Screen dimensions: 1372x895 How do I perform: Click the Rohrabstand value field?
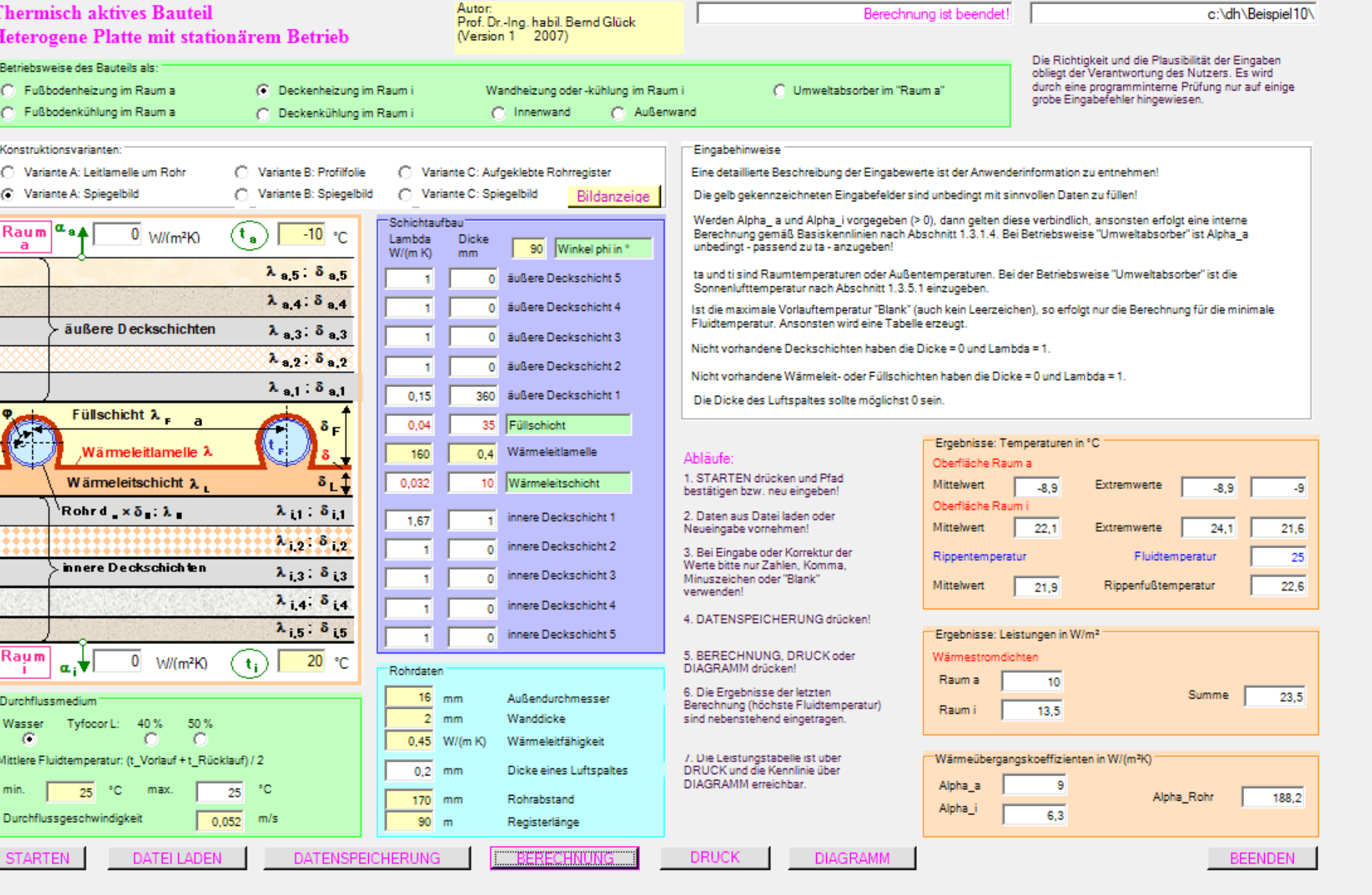(x=409, y=799)
